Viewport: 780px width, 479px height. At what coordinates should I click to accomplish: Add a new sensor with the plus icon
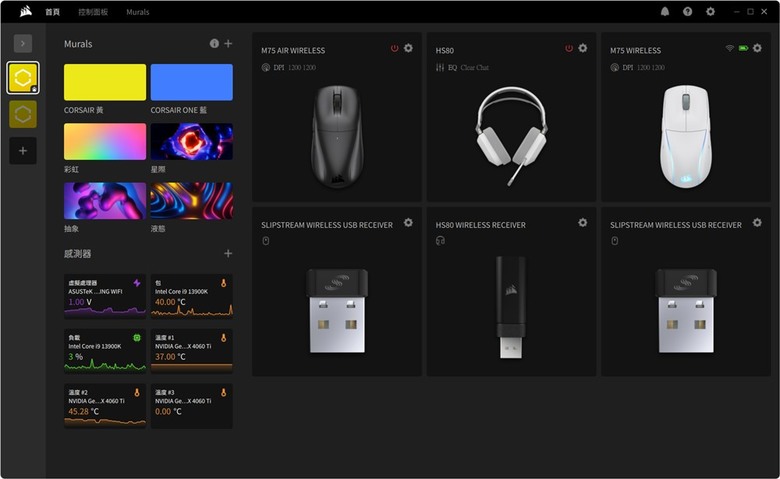click(x=228, y=253)
